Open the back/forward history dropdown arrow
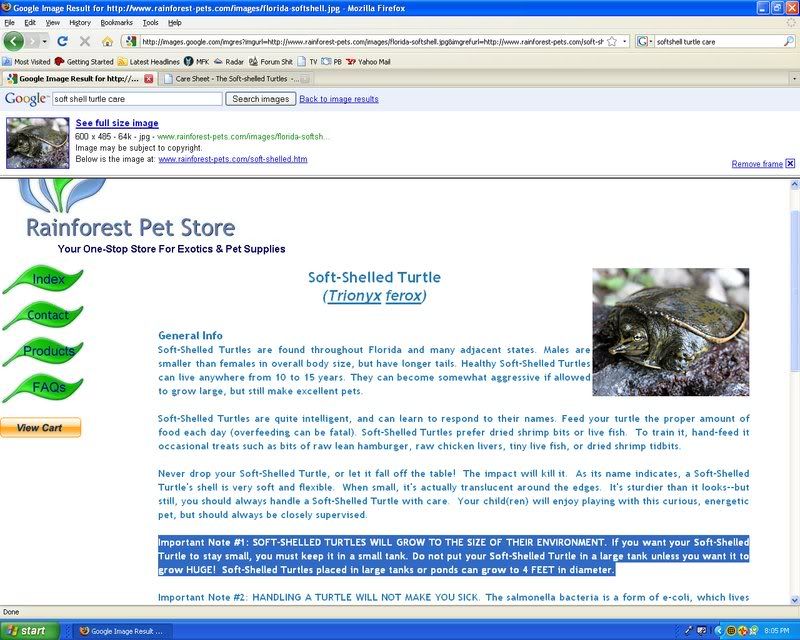This screenshot has width=800, height=640. [x=44, y=41]
